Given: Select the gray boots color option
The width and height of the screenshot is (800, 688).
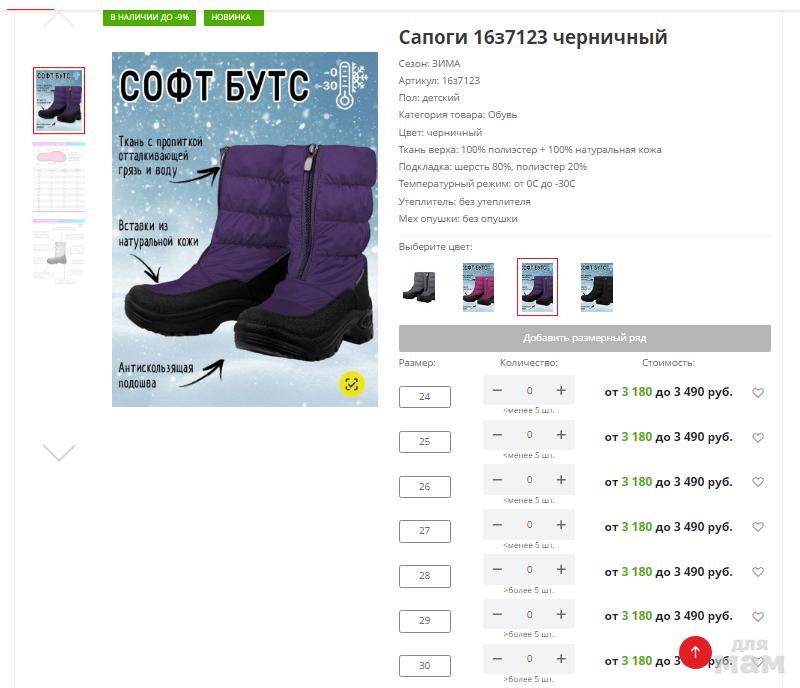Looking at the screenshot, I should pyautogui.click(x=419, y=287).
